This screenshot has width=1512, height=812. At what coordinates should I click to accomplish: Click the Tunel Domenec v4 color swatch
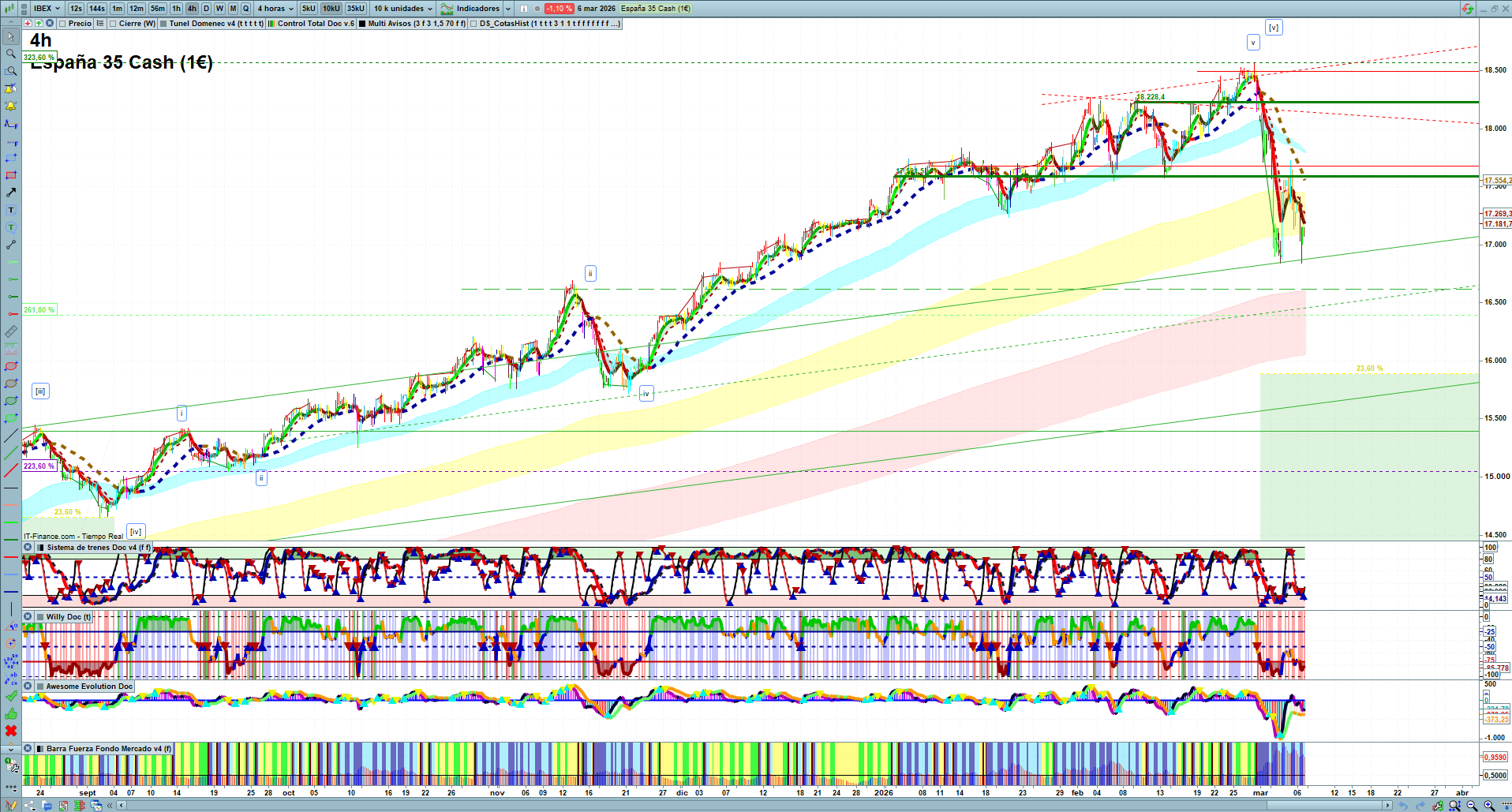(163, 24)
